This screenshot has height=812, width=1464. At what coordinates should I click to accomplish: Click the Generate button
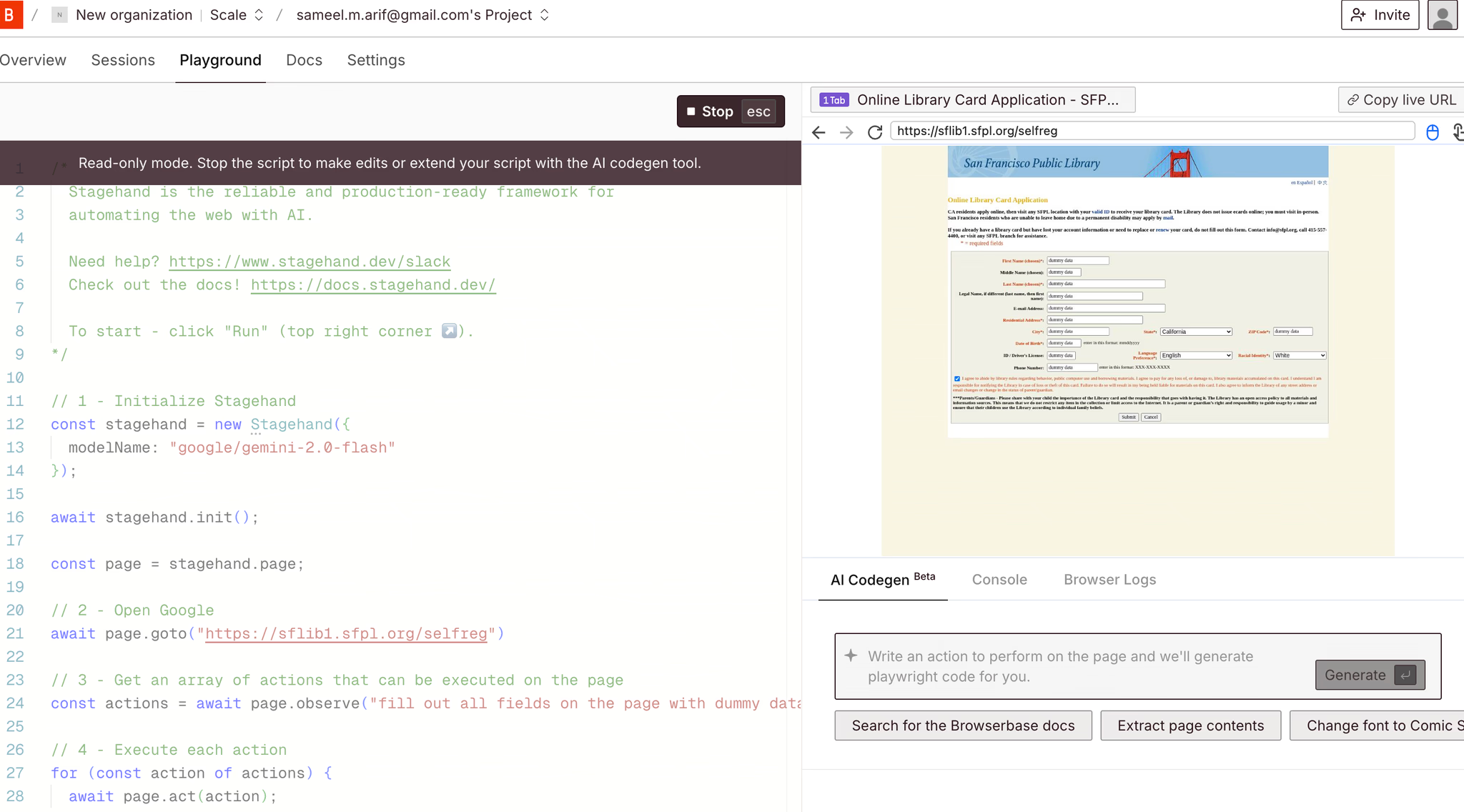point(1370,675)
